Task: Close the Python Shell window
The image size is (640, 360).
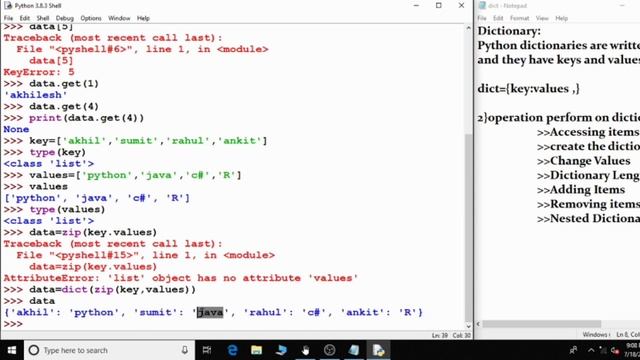Action: pyautogui.click(x=461, y=6)
